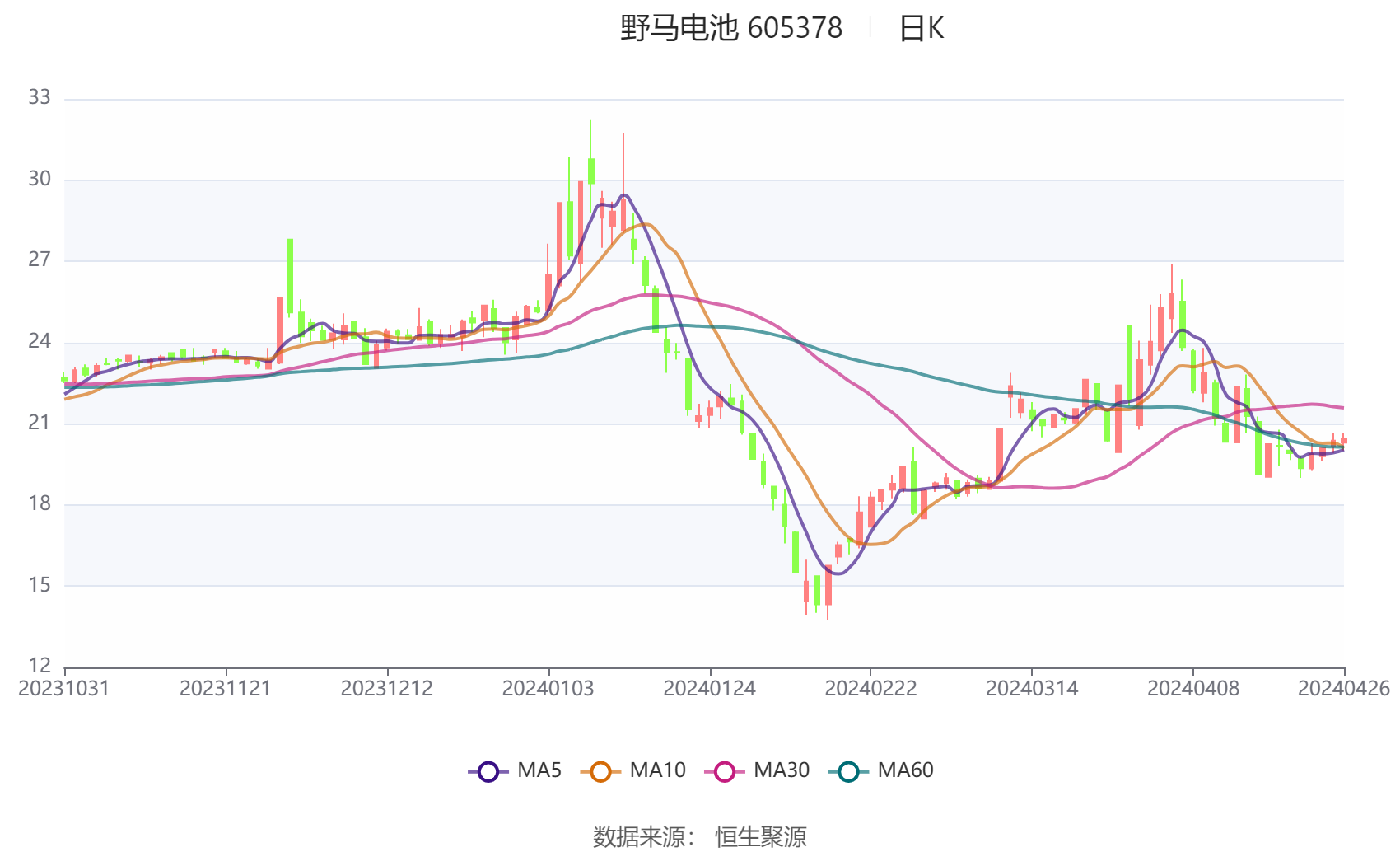Select the 20240103 date axis label
The width and height of the screenshot is (1400, 852).
click(x=548, y=689)
